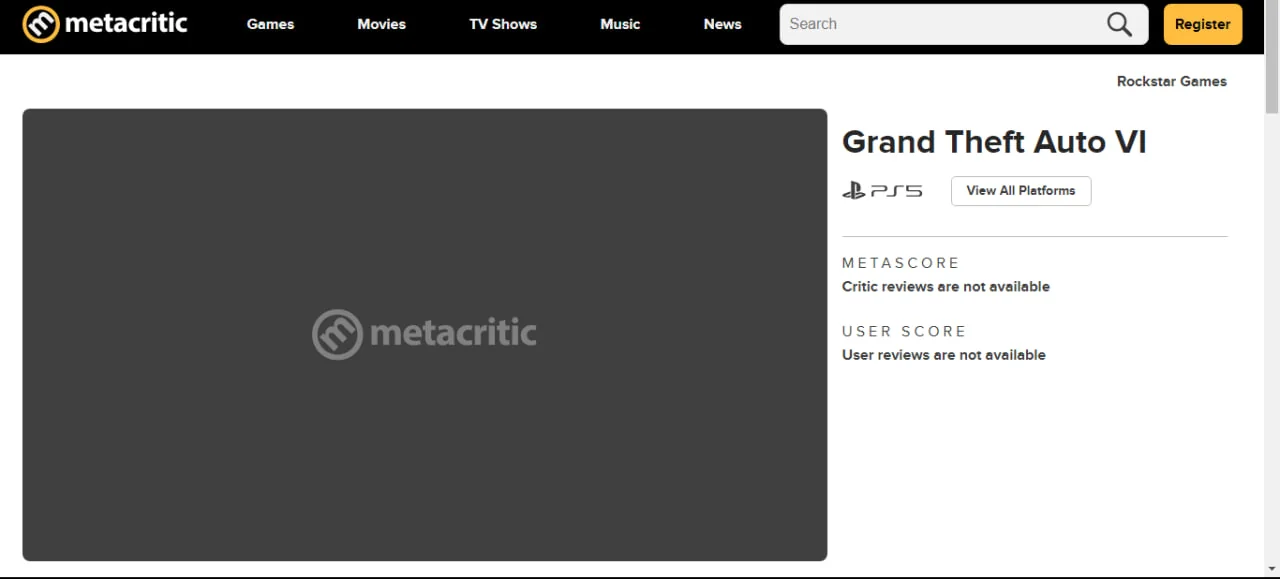Open the TV Shows menu

click(x=503, y=24)
